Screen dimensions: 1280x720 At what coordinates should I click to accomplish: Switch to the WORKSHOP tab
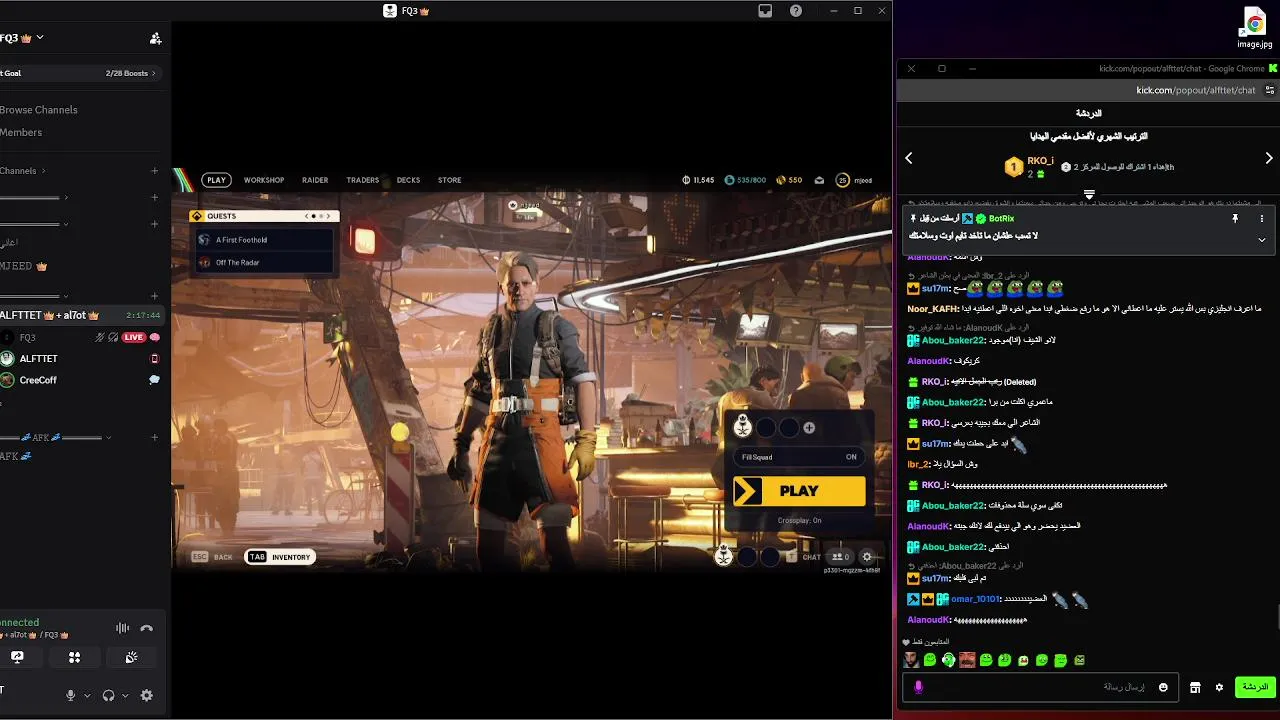(264, 180)
